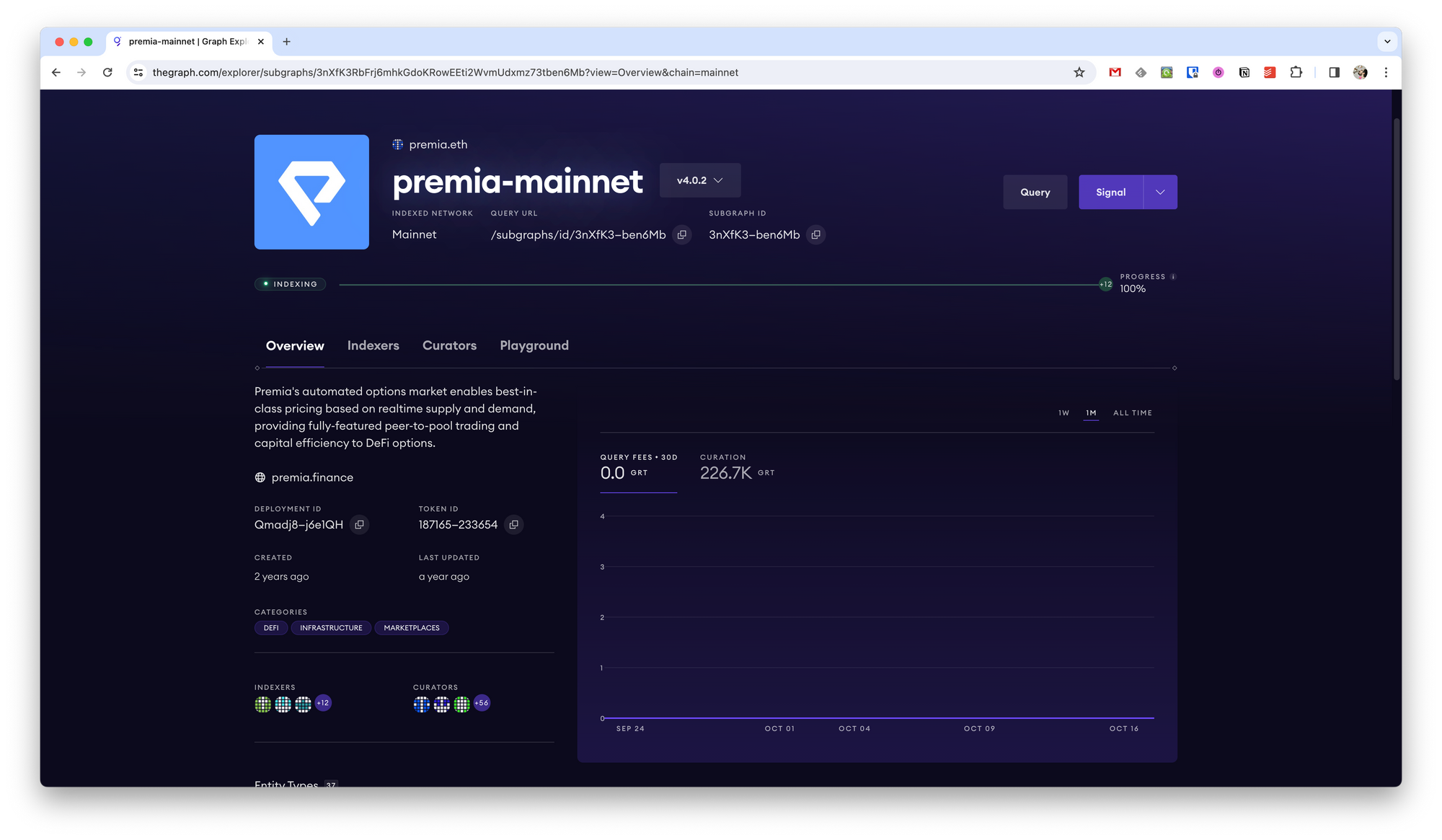Open the Playground tab
The width and height of the screenshot is (1442, 840).
534,346
